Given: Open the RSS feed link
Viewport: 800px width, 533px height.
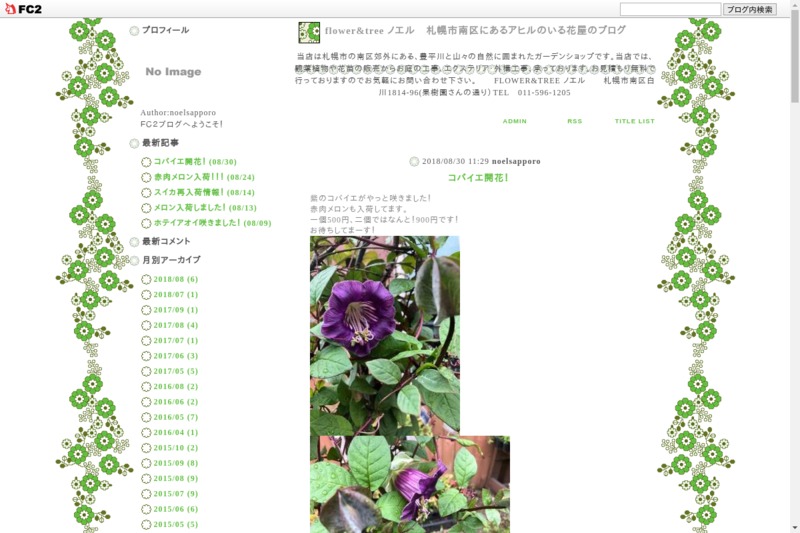Looking at the screenshot, I should (x=574, y=121).
